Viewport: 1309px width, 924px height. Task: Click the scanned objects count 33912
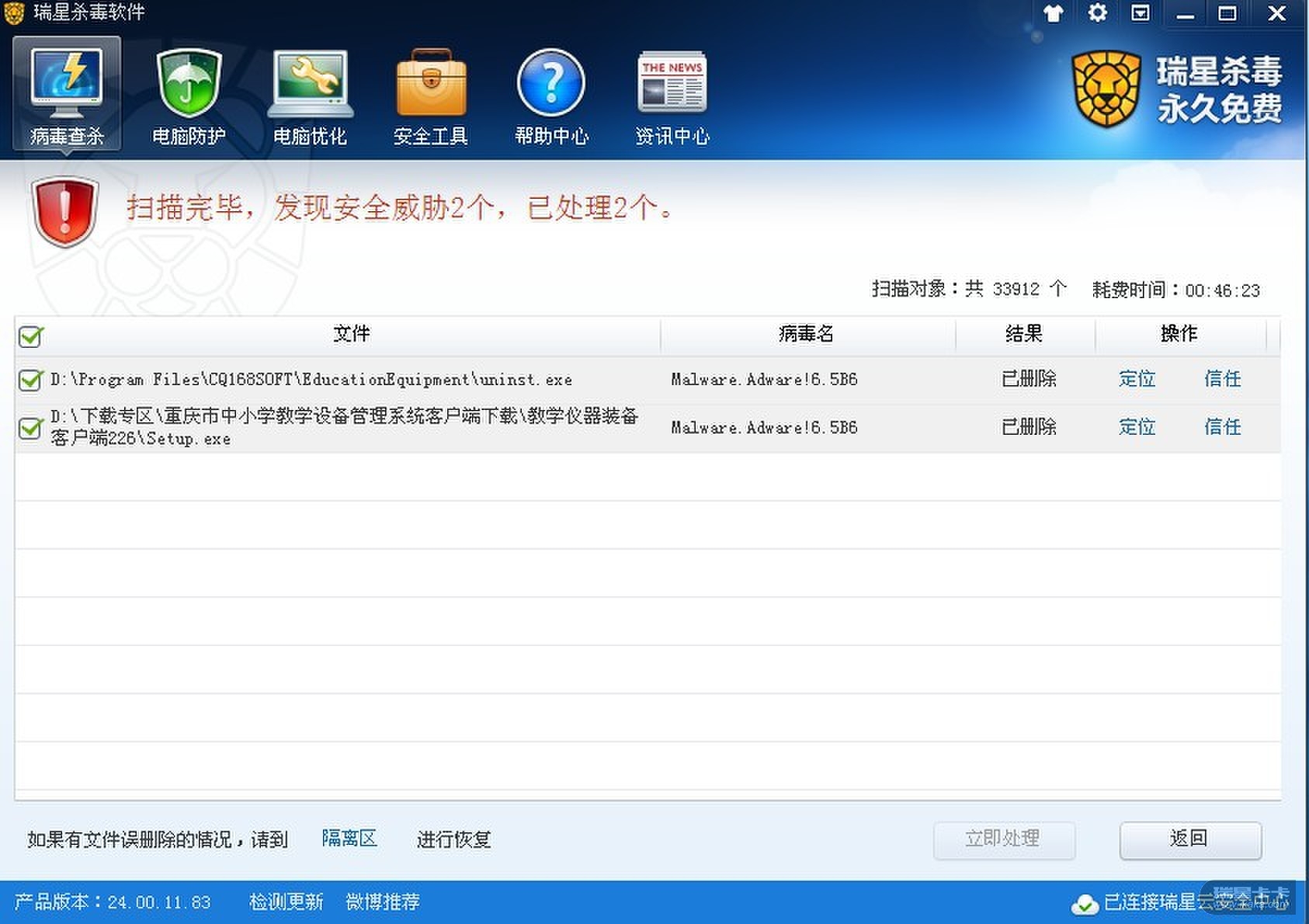pos(1016,290)
